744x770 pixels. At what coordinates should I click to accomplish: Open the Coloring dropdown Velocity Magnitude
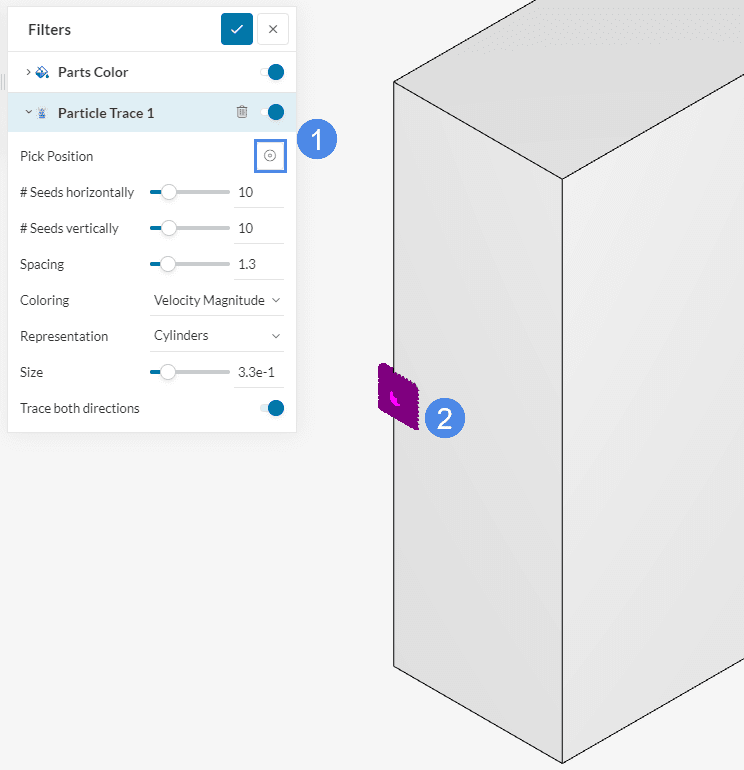(x=216, y=300)
